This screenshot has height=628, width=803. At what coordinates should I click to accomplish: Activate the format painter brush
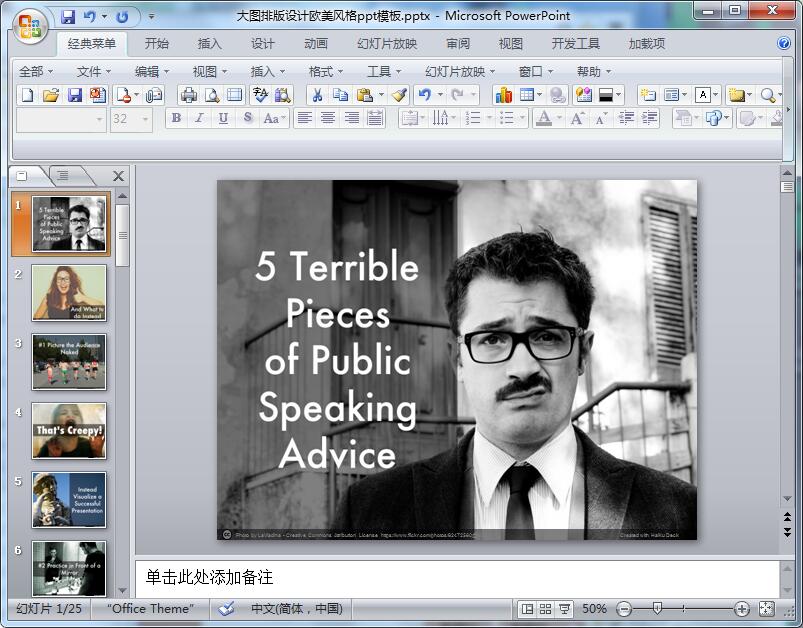click(399, 95)
